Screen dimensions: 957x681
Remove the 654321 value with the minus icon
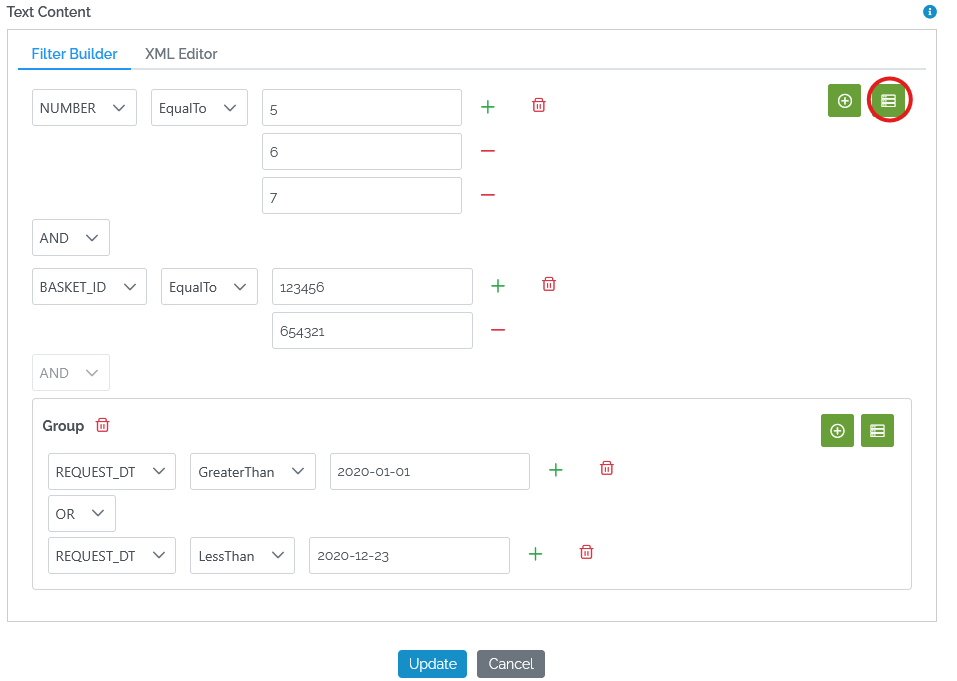498,330
